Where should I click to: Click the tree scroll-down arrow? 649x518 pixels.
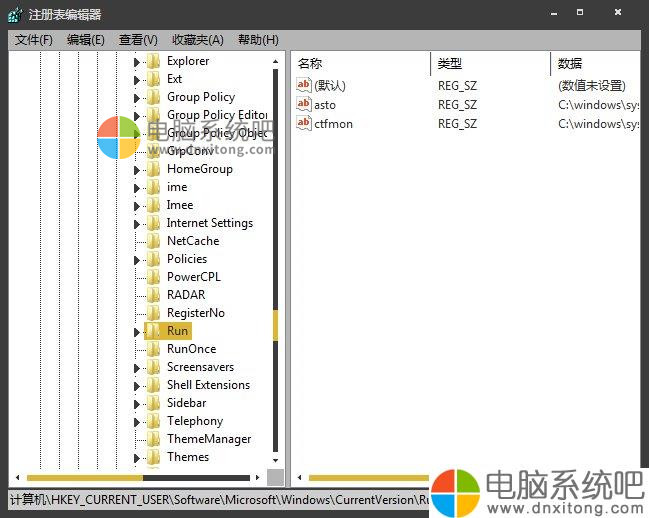click(275, 460)
